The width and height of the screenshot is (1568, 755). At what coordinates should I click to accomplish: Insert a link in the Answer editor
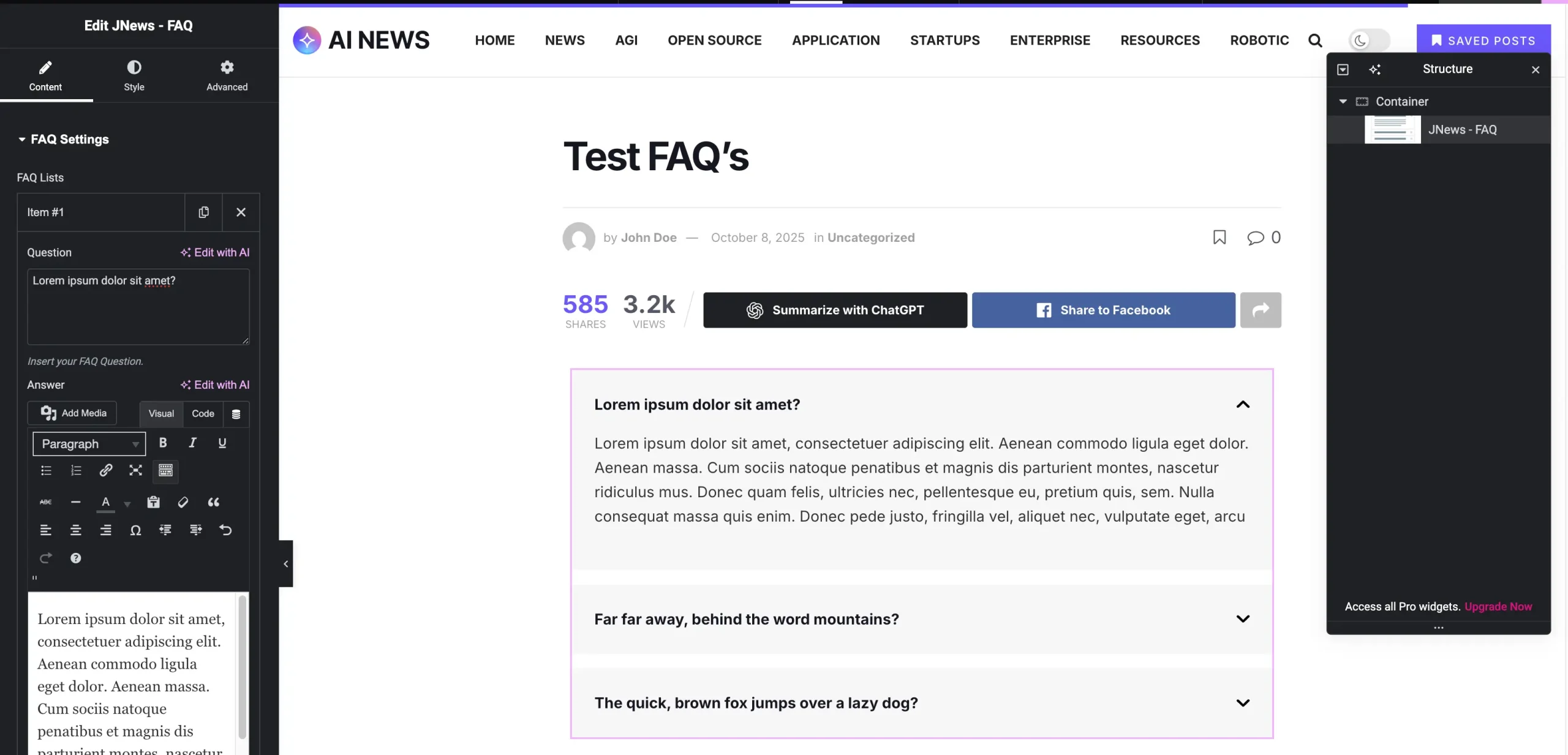105,470
